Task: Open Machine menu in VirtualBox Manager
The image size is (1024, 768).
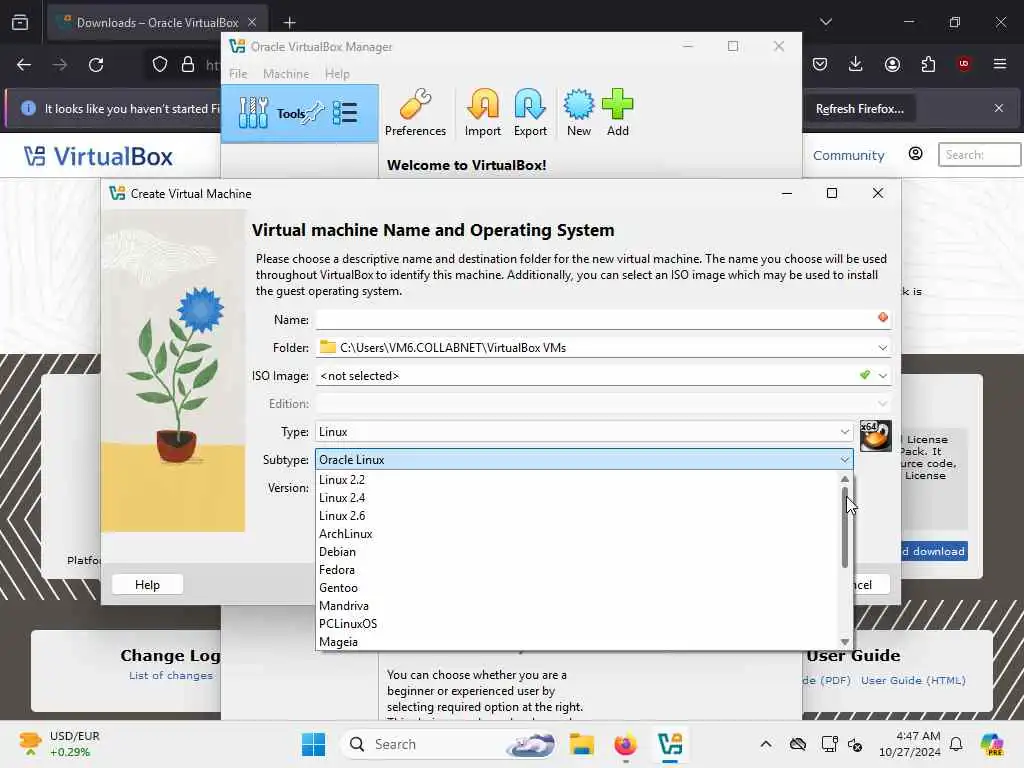Action: pyautogui.click(x=286, y=74)
